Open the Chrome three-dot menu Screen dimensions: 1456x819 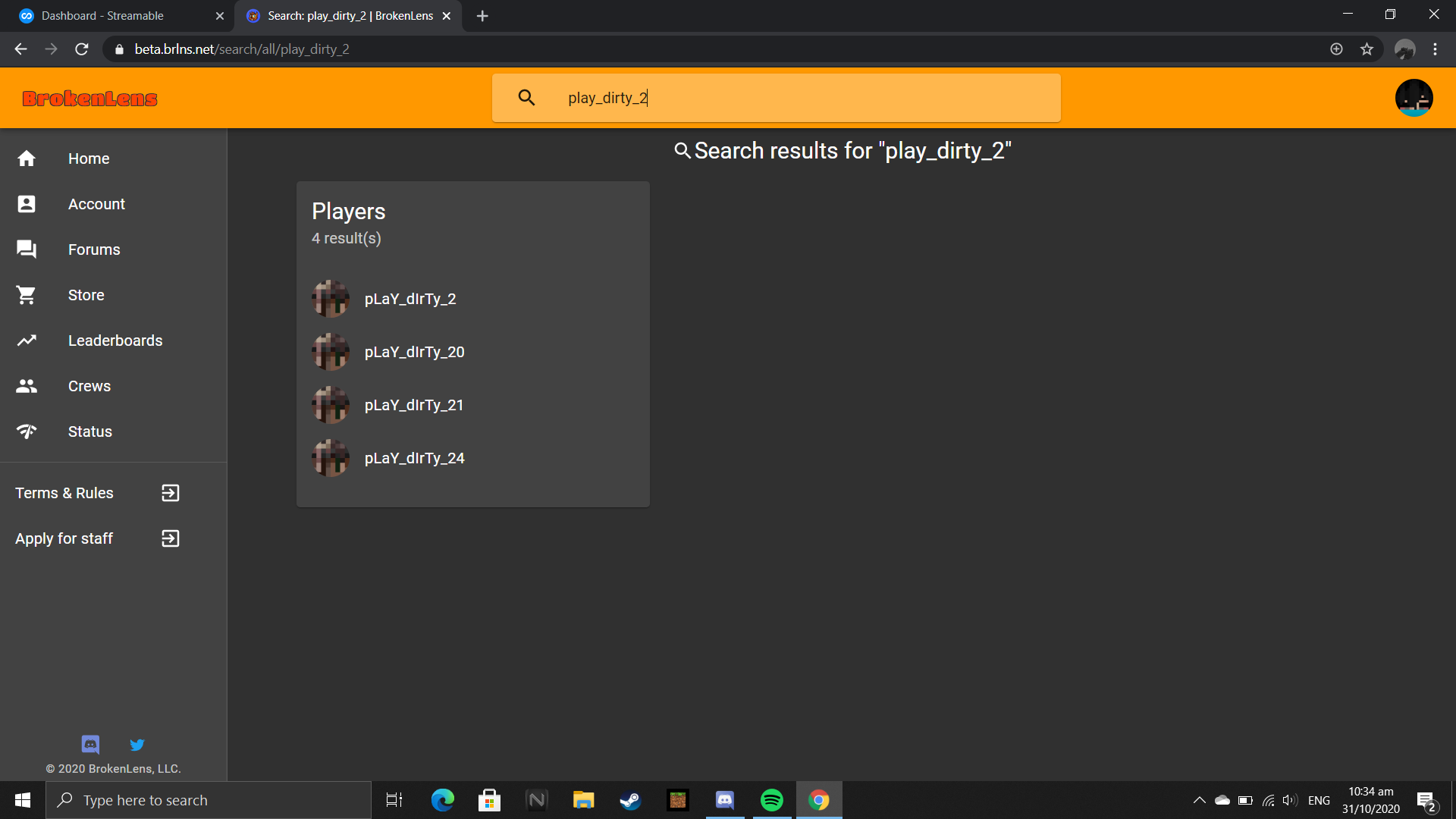(1435, 49)
